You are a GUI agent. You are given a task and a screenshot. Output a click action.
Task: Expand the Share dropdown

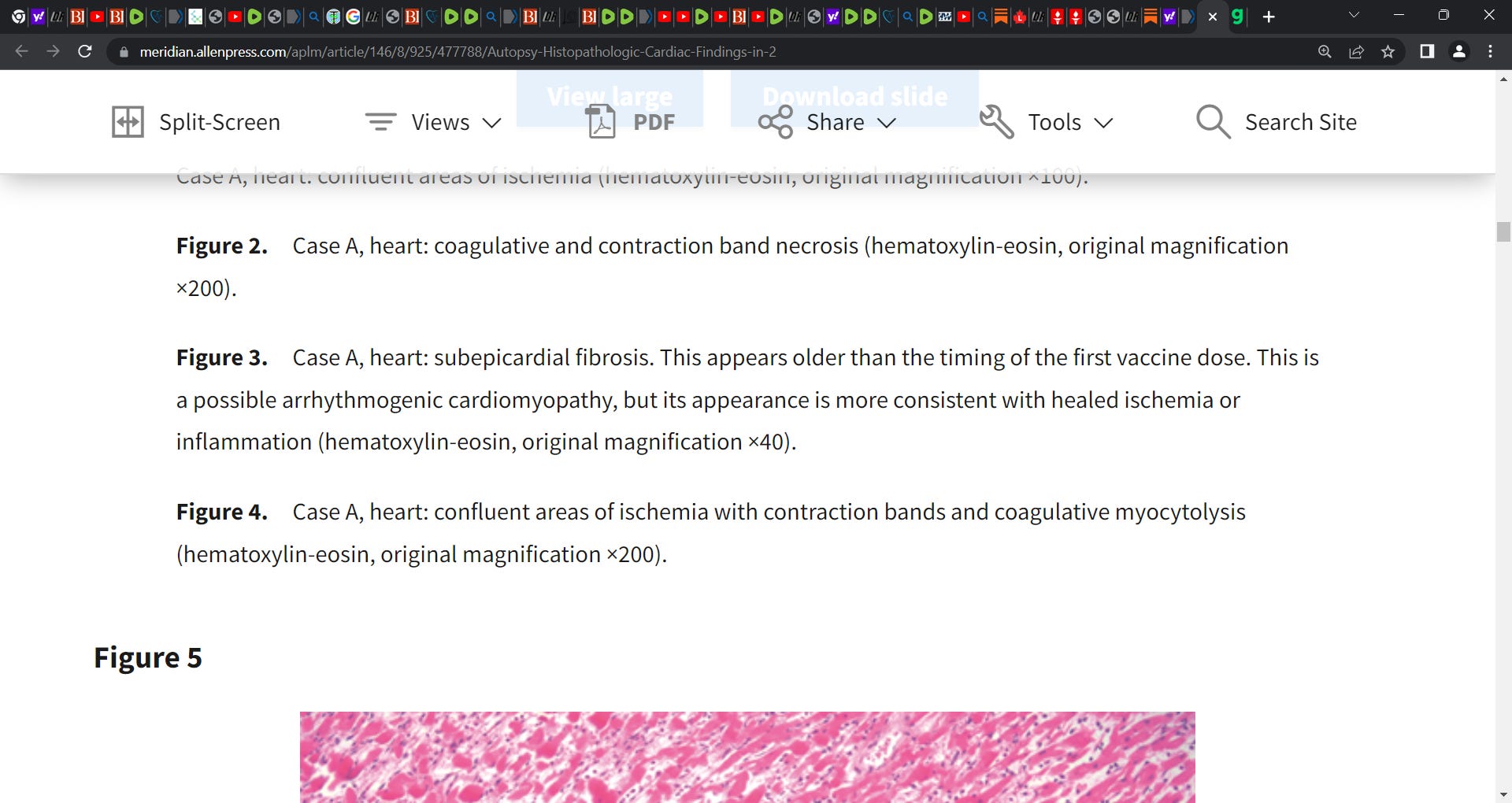tap(827, 122)
